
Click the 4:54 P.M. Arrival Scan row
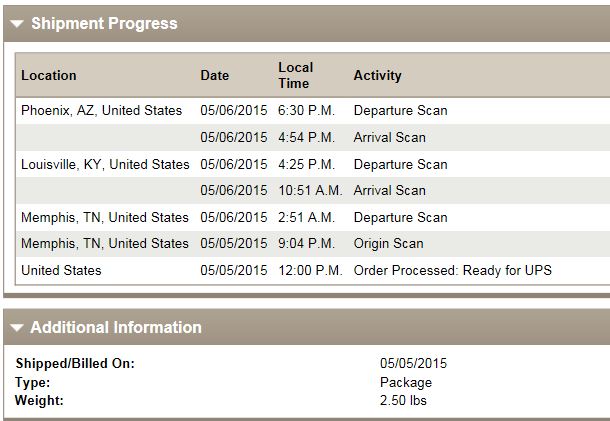click(313, 138)
